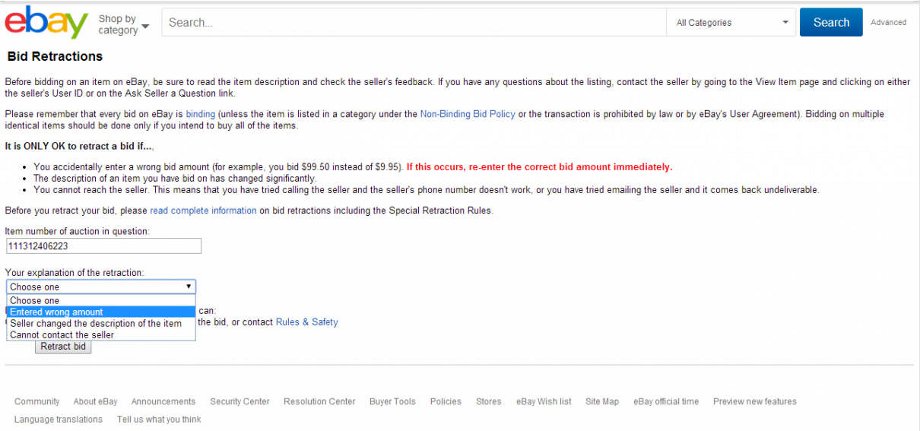Expand the All Categories dropdown
This screenshot has width=920, height=431.
(x=731, y=22)
